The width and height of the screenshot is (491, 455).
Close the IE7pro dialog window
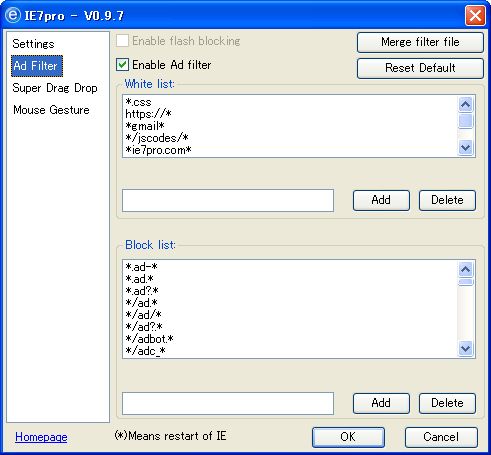[x=475, y=15]
